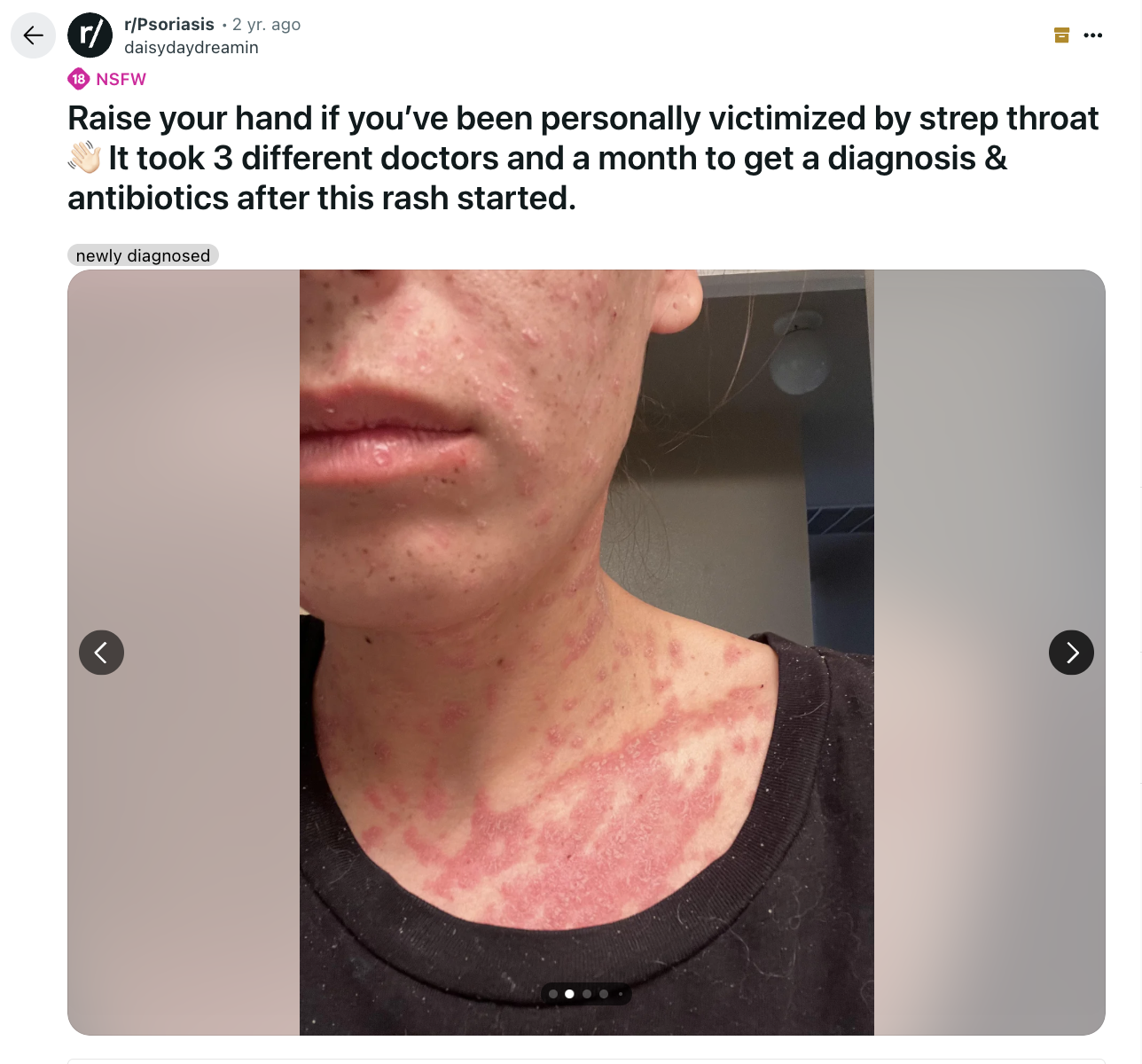The image size is (1142, 1064).
Task: Click the gold archived post icon
Action: (1061, 35)
